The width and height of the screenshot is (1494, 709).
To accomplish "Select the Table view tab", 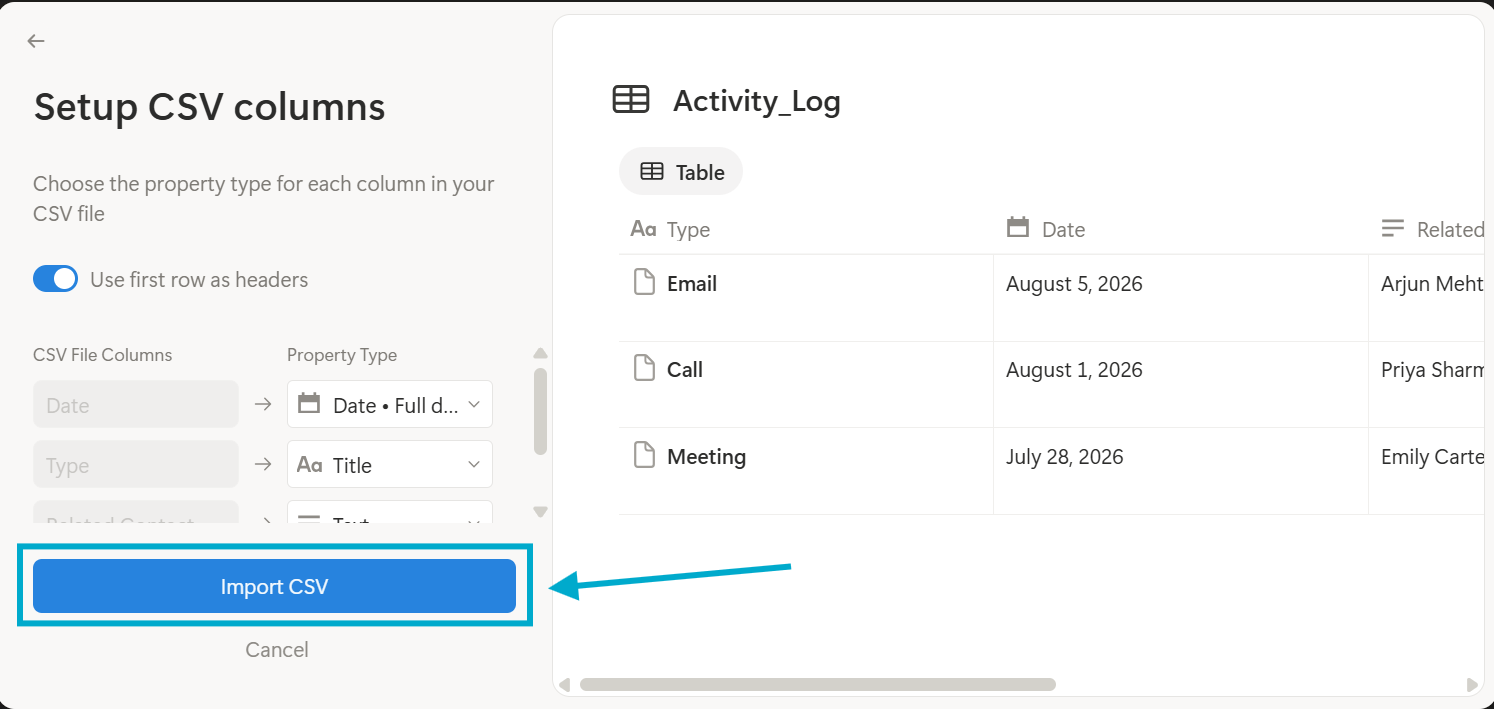I will 681,171.
